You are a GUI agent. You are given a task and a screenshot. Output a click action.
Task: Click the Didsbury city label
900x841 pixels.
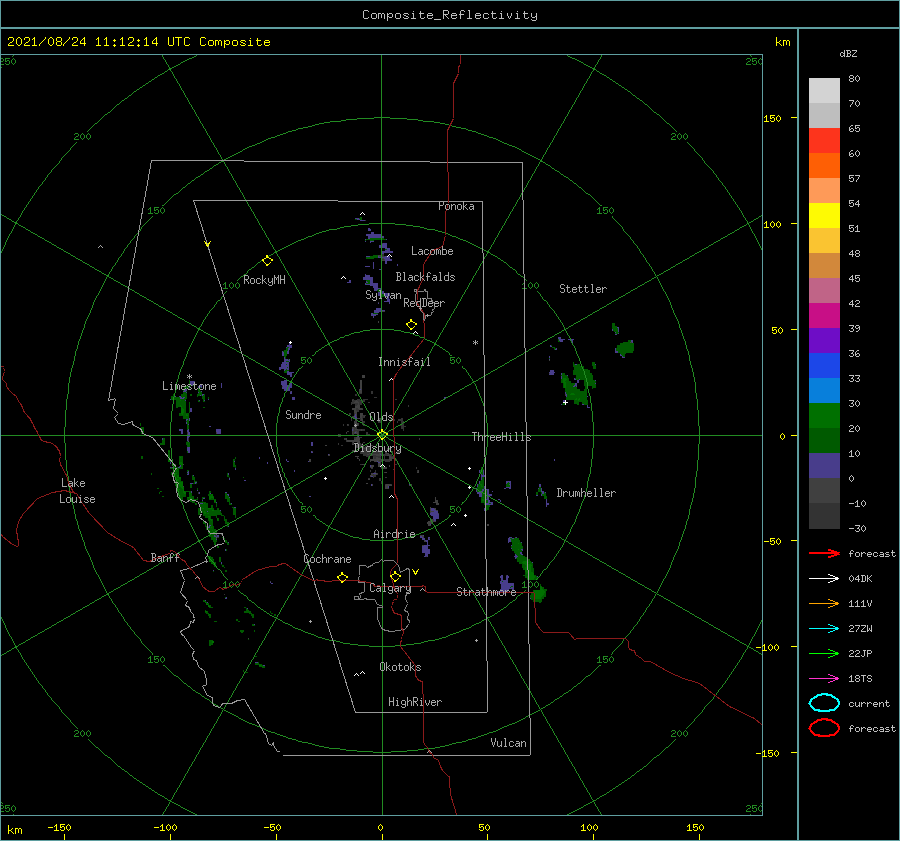click(377, 448)
